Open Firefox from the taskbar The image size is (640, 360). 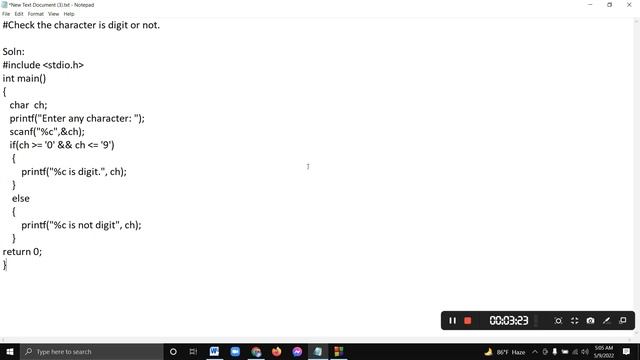pyautogui.click(x=276, y=351)
